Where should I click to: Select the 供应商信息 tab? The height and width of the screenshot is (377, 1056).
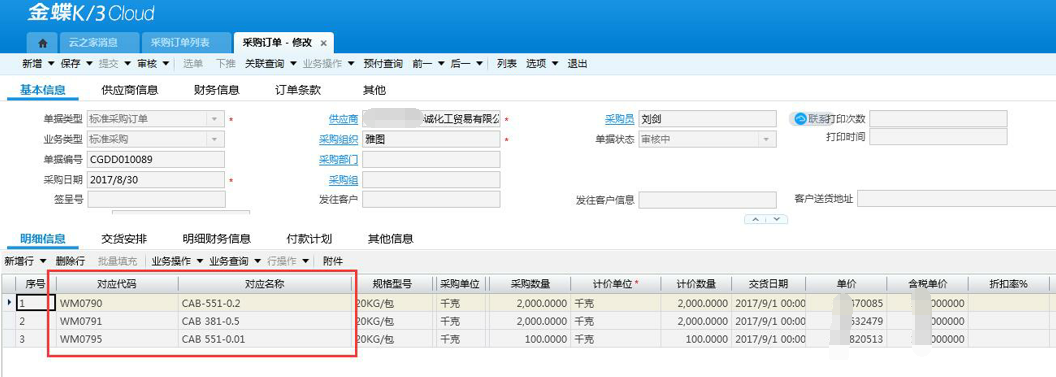pyautogui.click(x=129, y=90)
